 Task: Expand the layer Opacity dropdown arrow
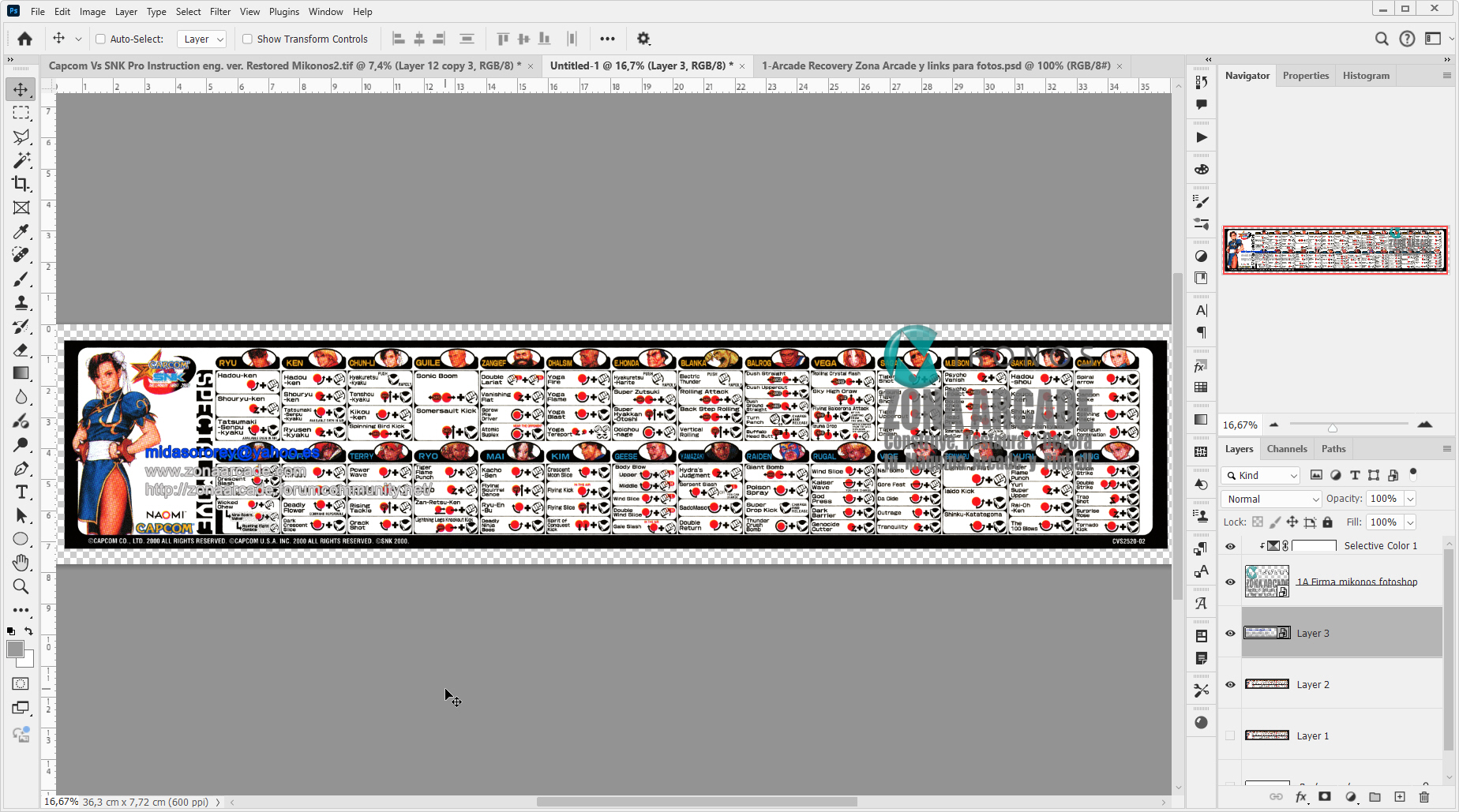tap(1410, 499)
